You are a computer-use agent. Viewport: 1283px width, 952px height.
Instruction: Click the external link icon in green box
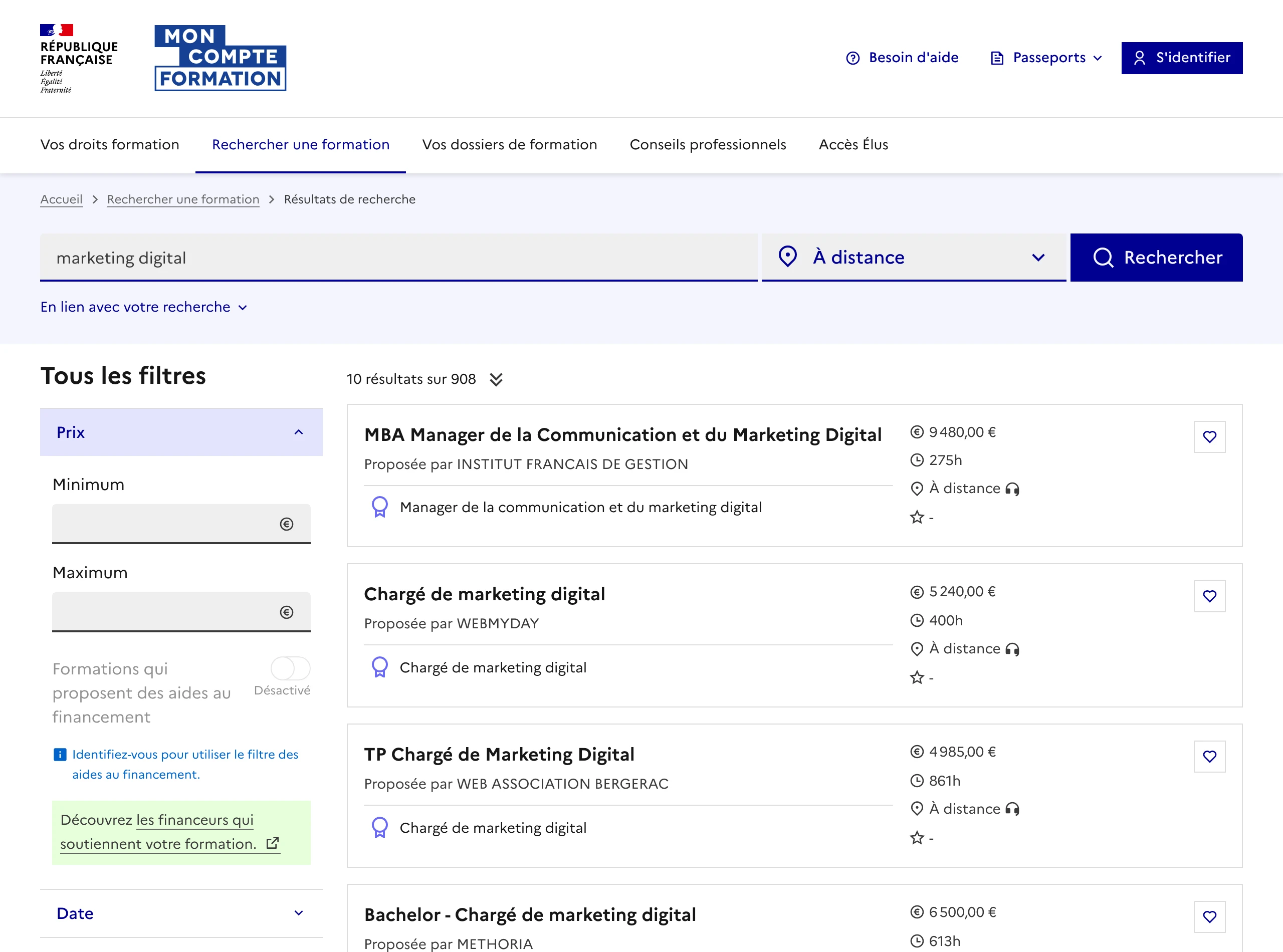pyautogui.click(x=273, y=843)
